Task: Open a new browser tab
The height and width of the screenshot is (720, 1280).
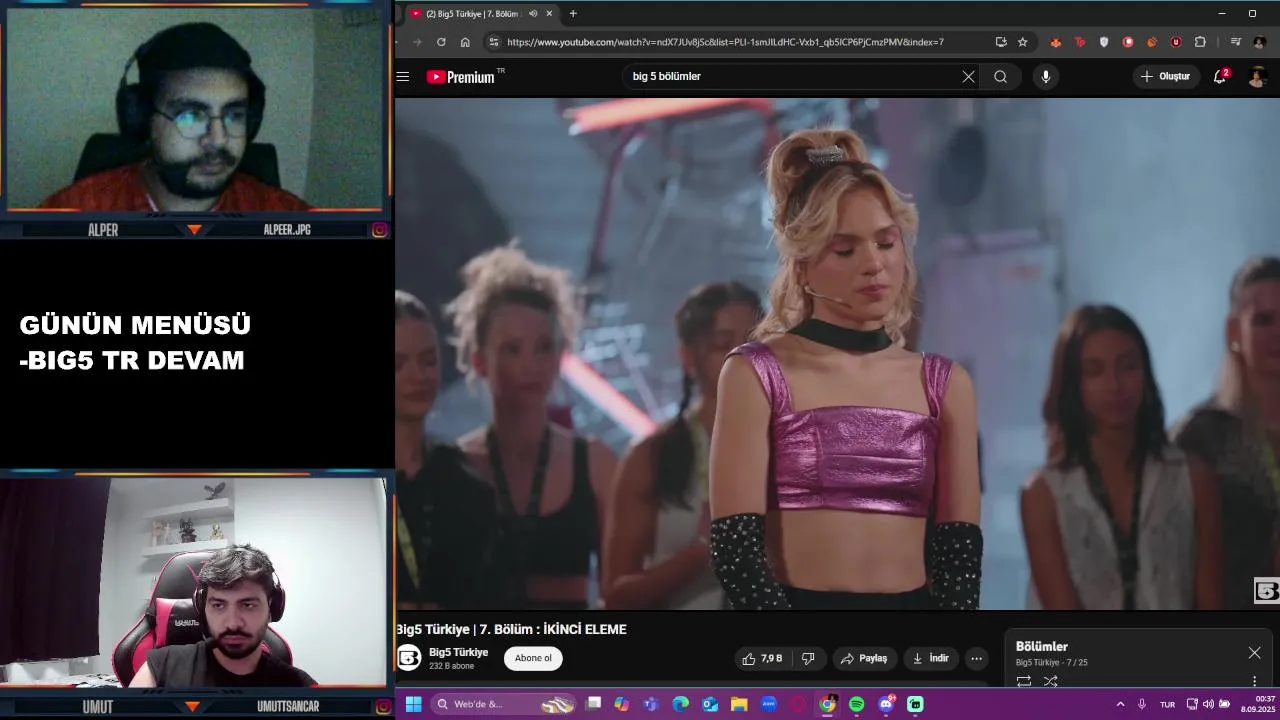Action: click(573, 14)
